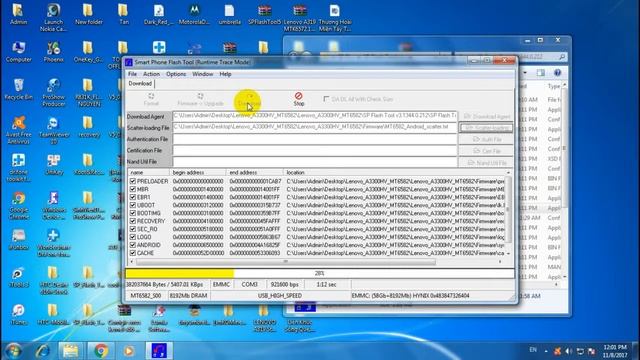Click the help icon in the Explorer window
The height and width of the screenshot is (360, 640).
tap(558, 73)
